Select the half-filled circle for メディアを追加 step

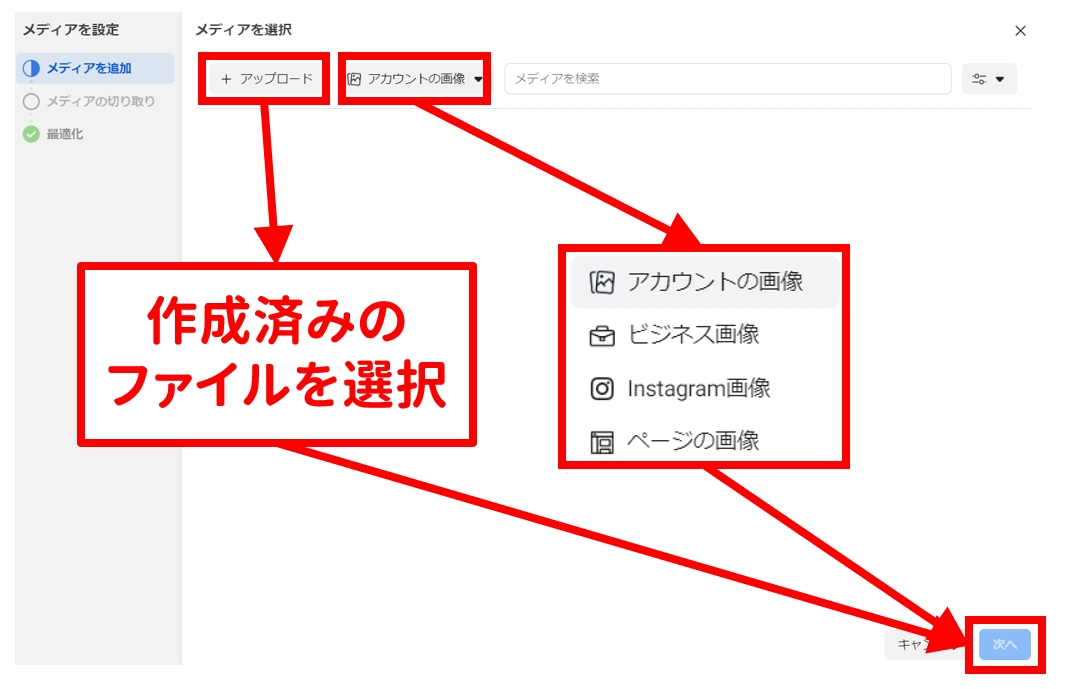click(31, 69)
